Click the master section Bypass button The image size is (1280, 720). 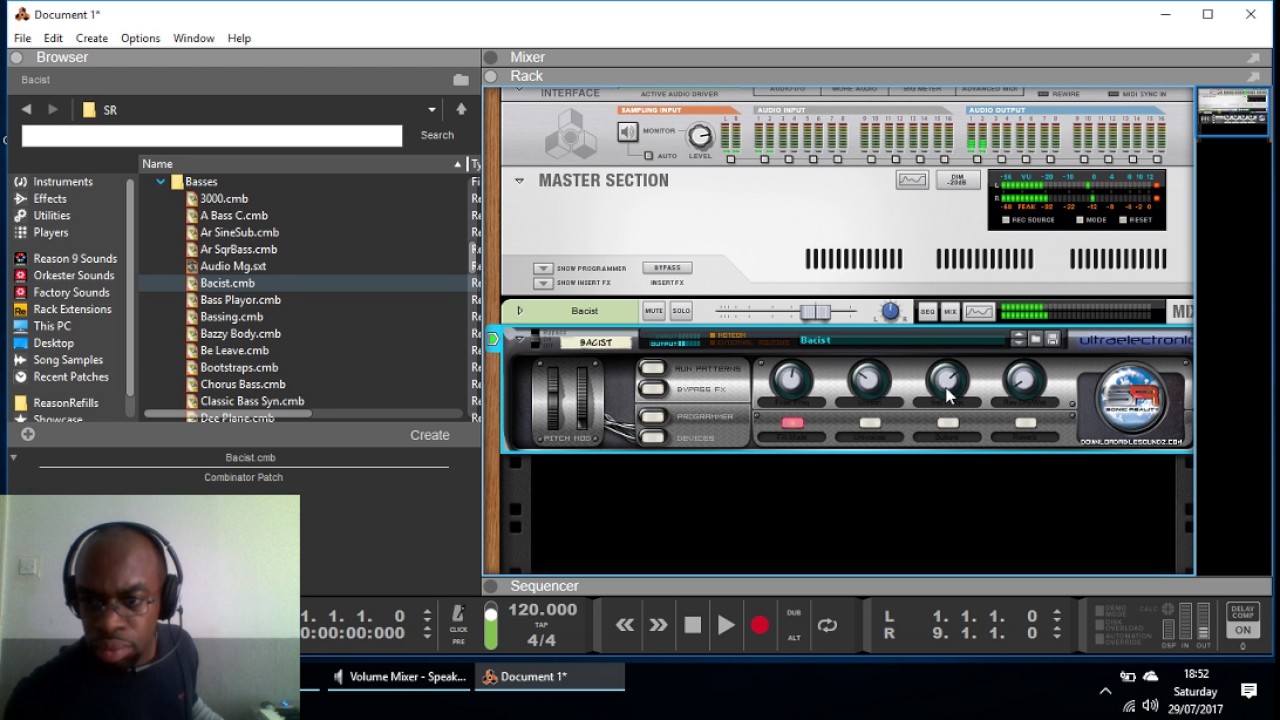pyautogui.click(x=667, y=268)
